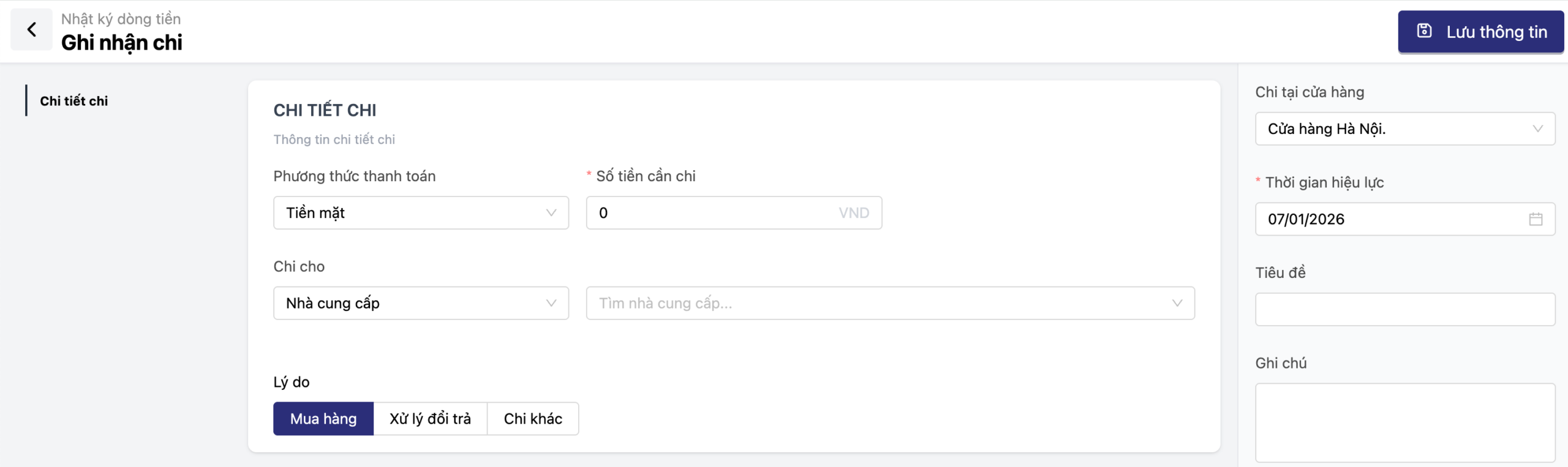
Task: Click the back arrow icon
Action: pos(31,29)
